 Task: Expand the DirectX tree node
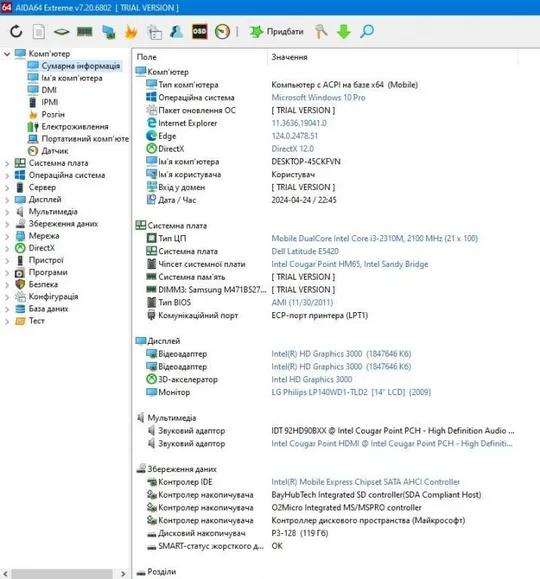pos(7,248)
